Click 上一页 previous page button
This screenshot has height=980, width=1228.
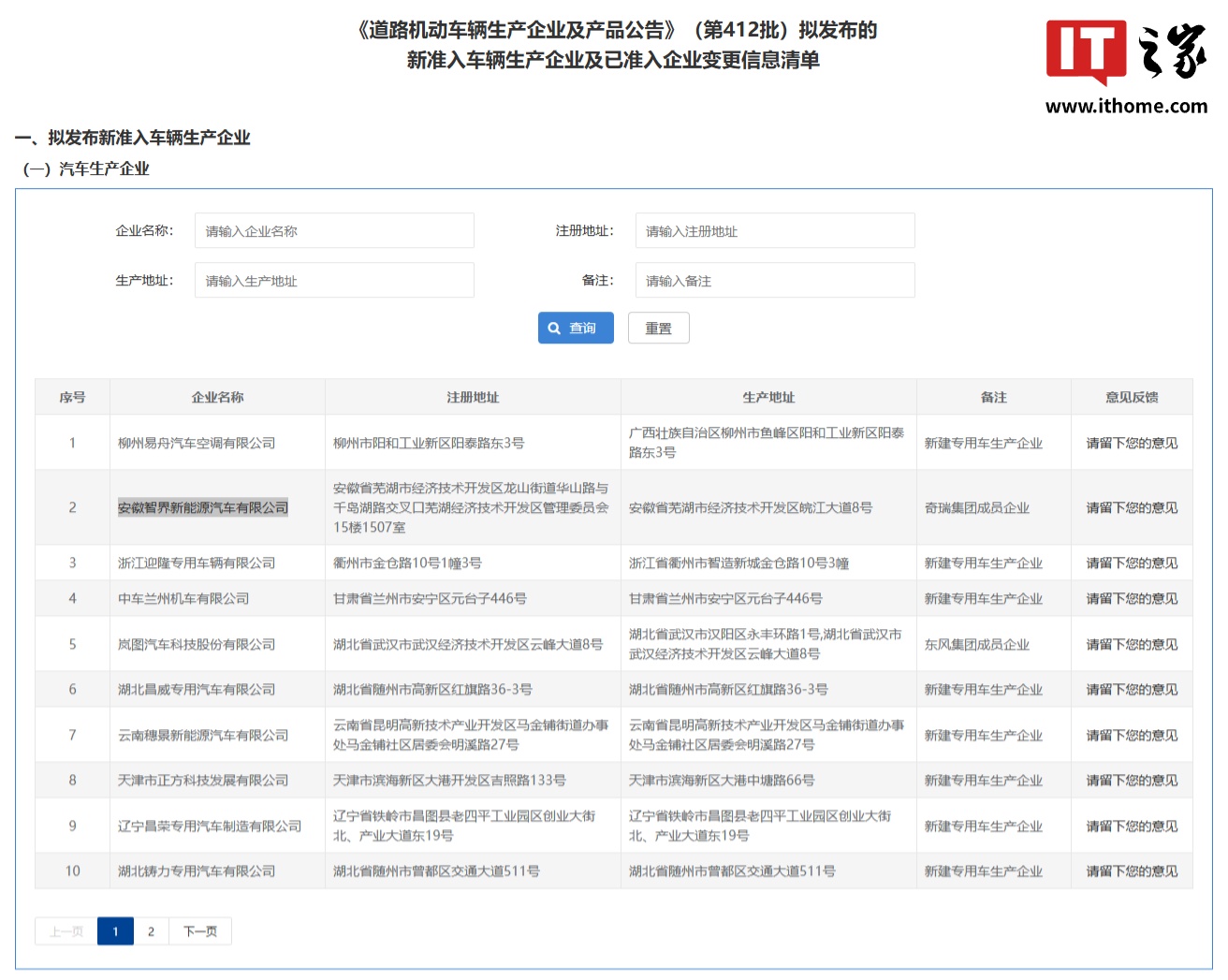point(66,931)
